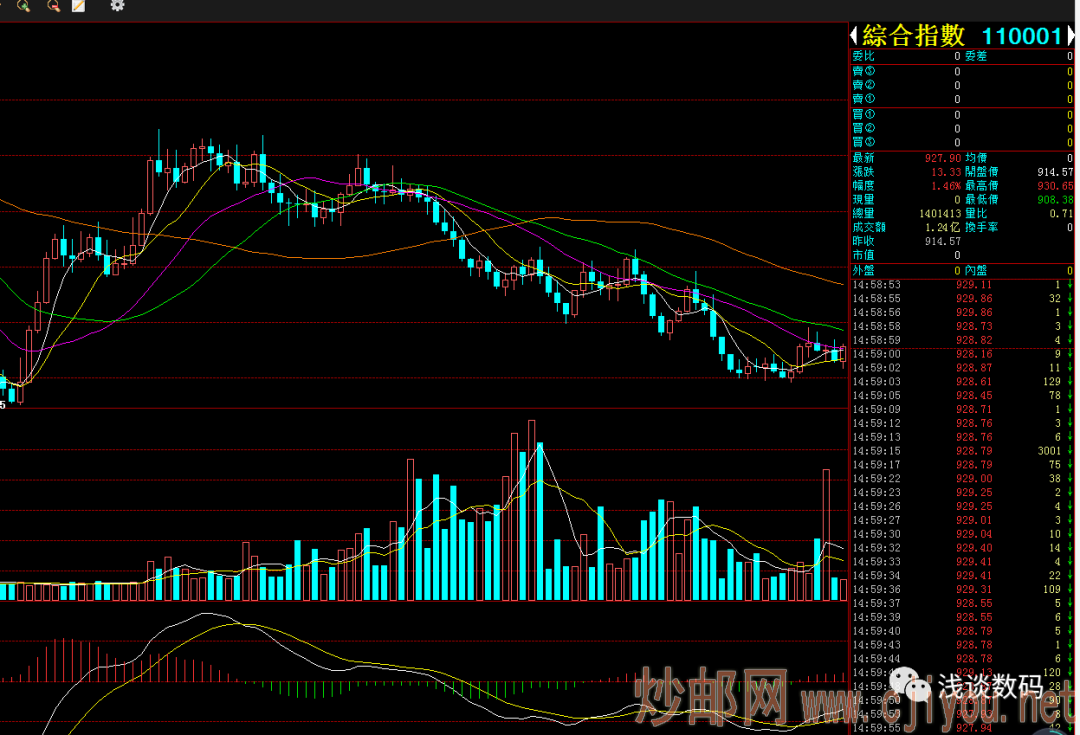Go to previous index with left arrow
This screenshot has width=1080, height=735.
pos(855,36)
